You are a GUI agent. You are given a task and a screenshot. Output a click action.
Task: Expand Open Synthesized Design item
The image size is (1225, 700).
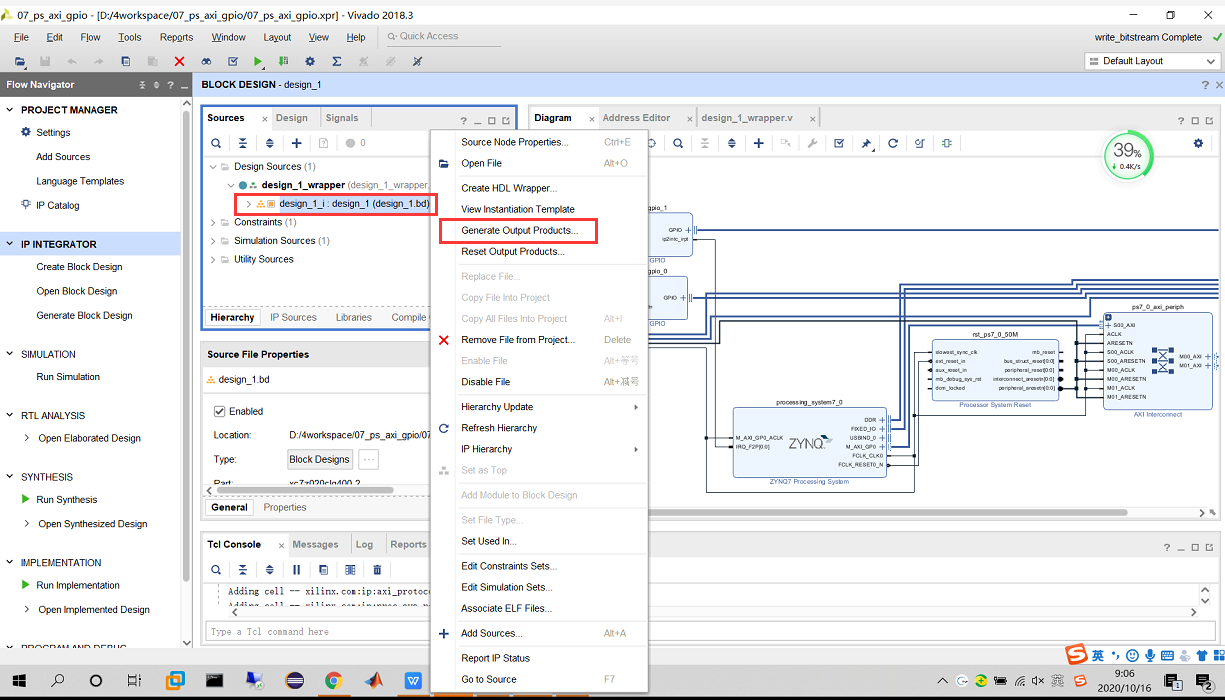click(27, 524)
